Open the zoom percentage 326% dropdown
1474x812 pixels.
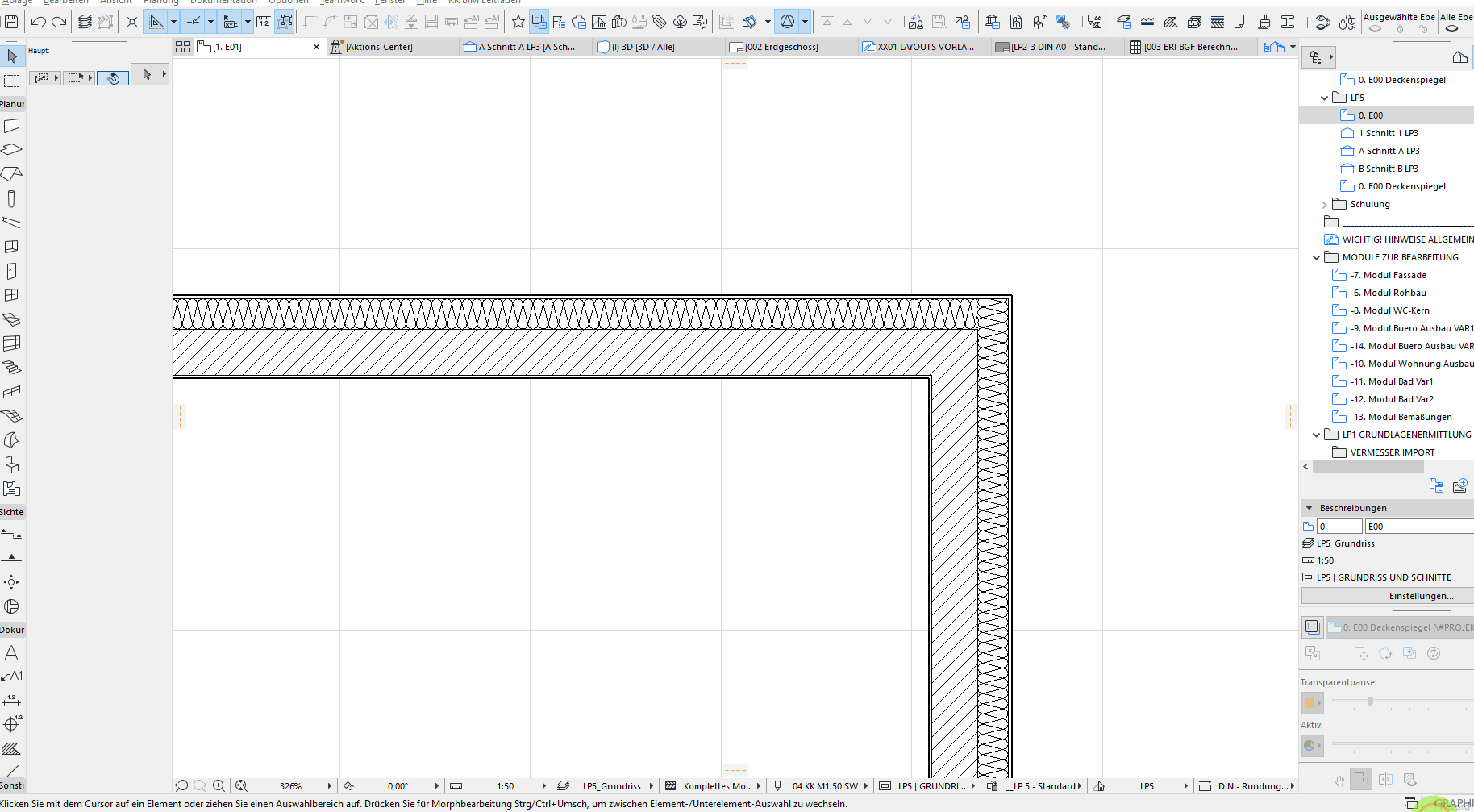coord(329,786)
